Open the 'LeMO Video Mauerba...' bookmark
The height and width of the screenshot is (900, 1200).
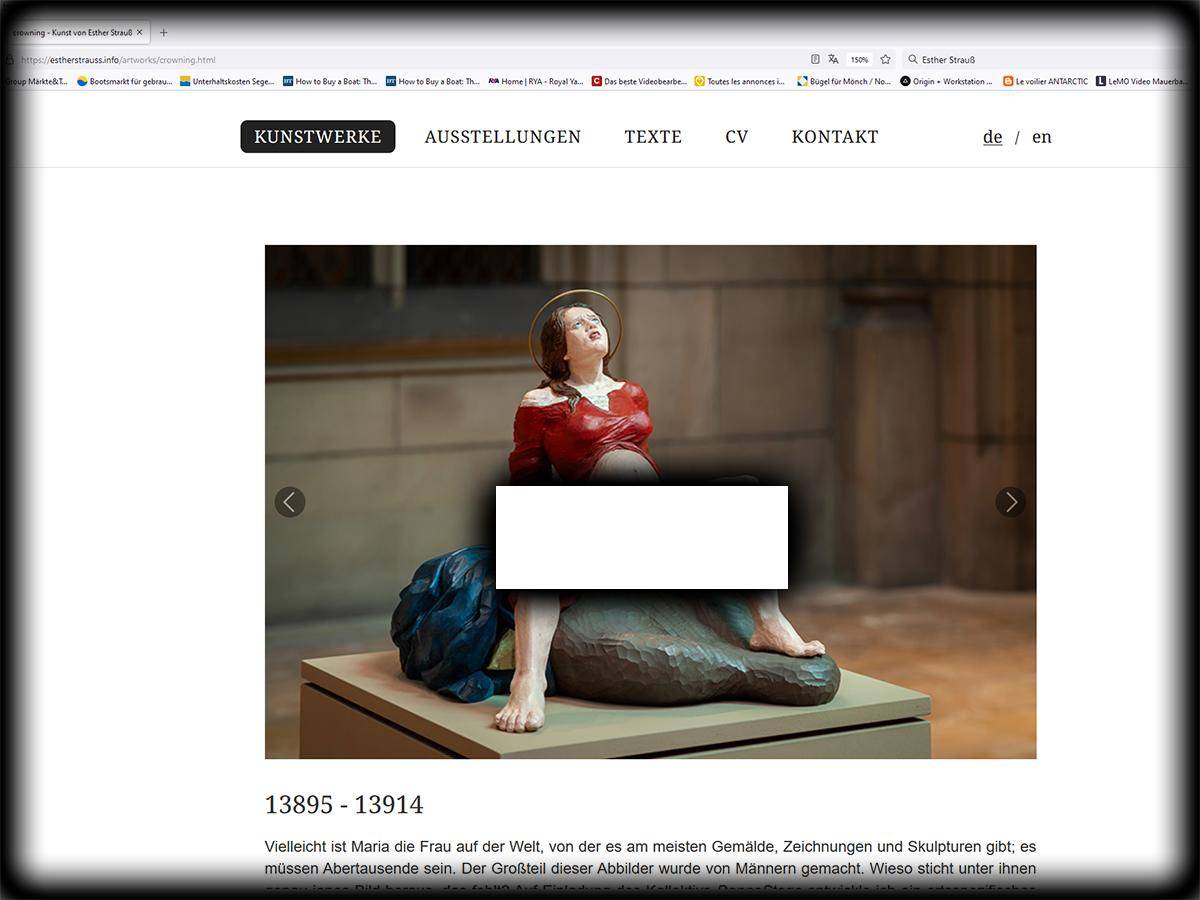[1142, 81]
